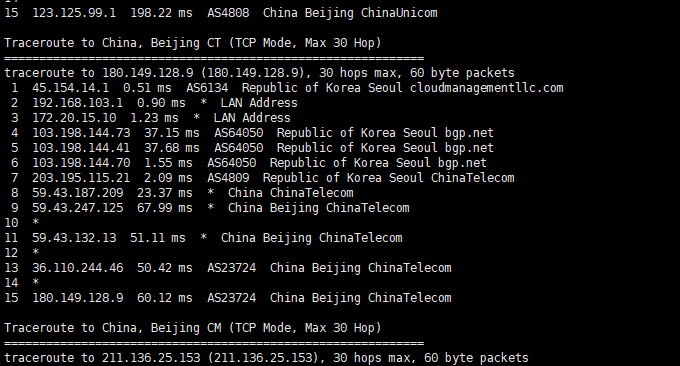Select the cloudmanagementllc.com hostname text
Image resolution: width=680 pixels, height=366 pixels.
[x=487, y=88]
